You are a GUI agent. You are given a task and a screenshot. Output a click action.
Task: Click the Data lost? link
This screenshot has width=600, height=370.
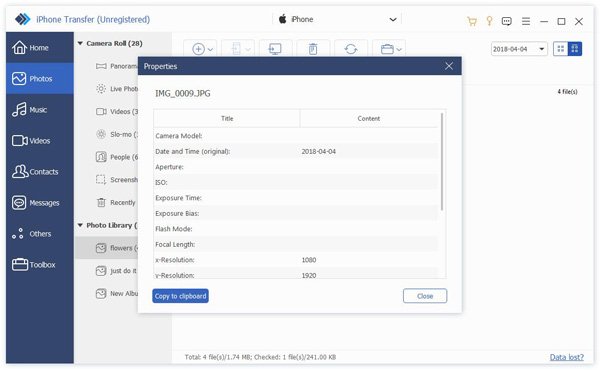[566, 357]
